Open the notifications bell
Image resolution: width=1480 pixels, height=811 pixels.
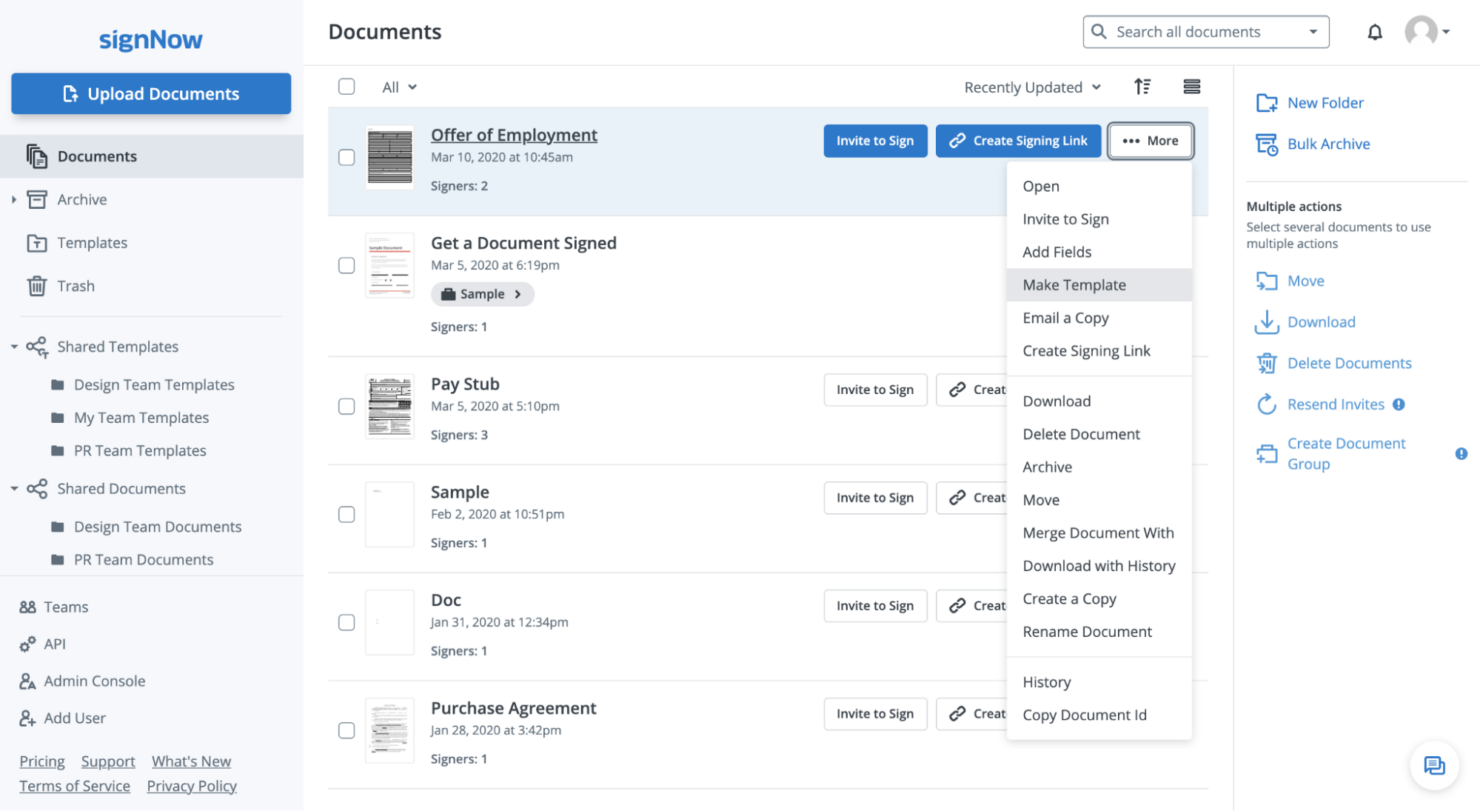[x=1375, y=31]
